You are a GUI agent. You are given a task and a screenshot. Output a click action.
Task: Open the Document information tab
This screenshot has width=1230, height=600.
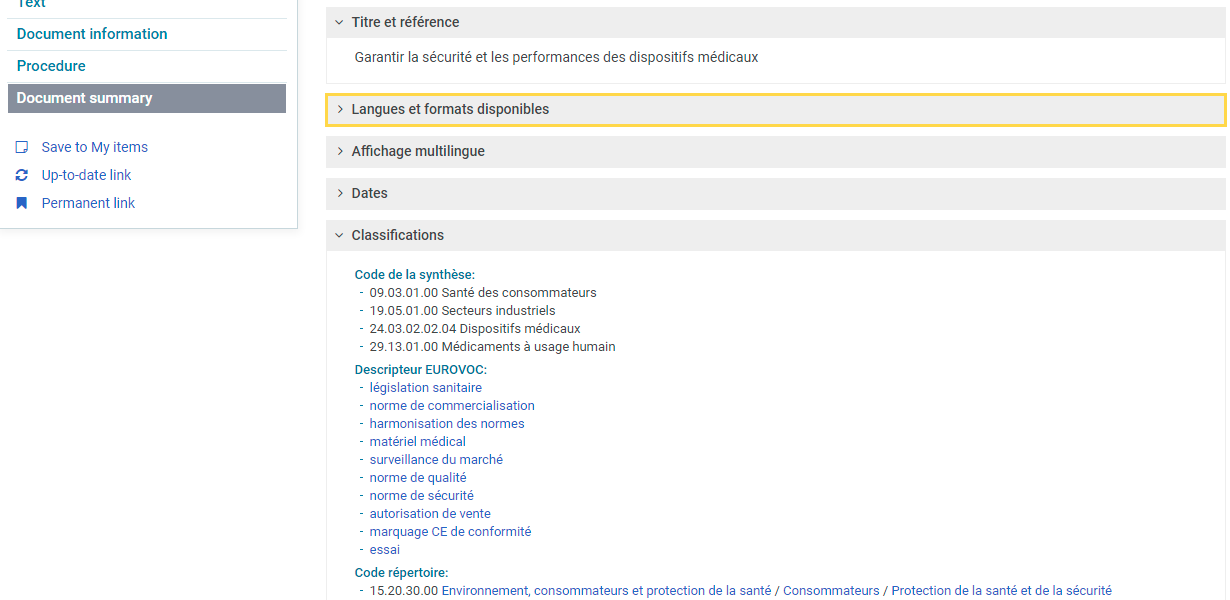click(x=92, y=34)
